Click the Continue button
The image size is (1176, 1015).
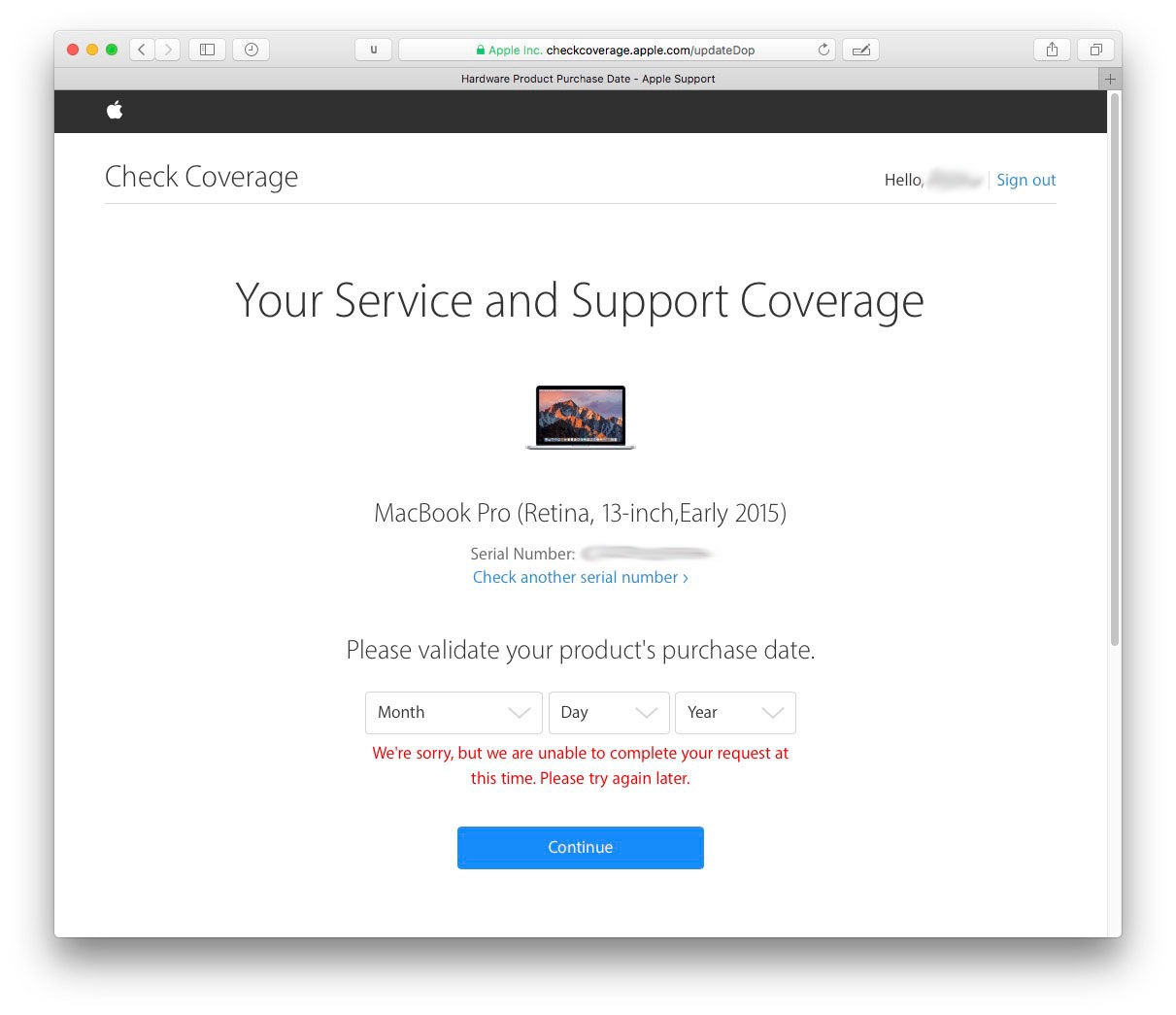pos(581,847)
